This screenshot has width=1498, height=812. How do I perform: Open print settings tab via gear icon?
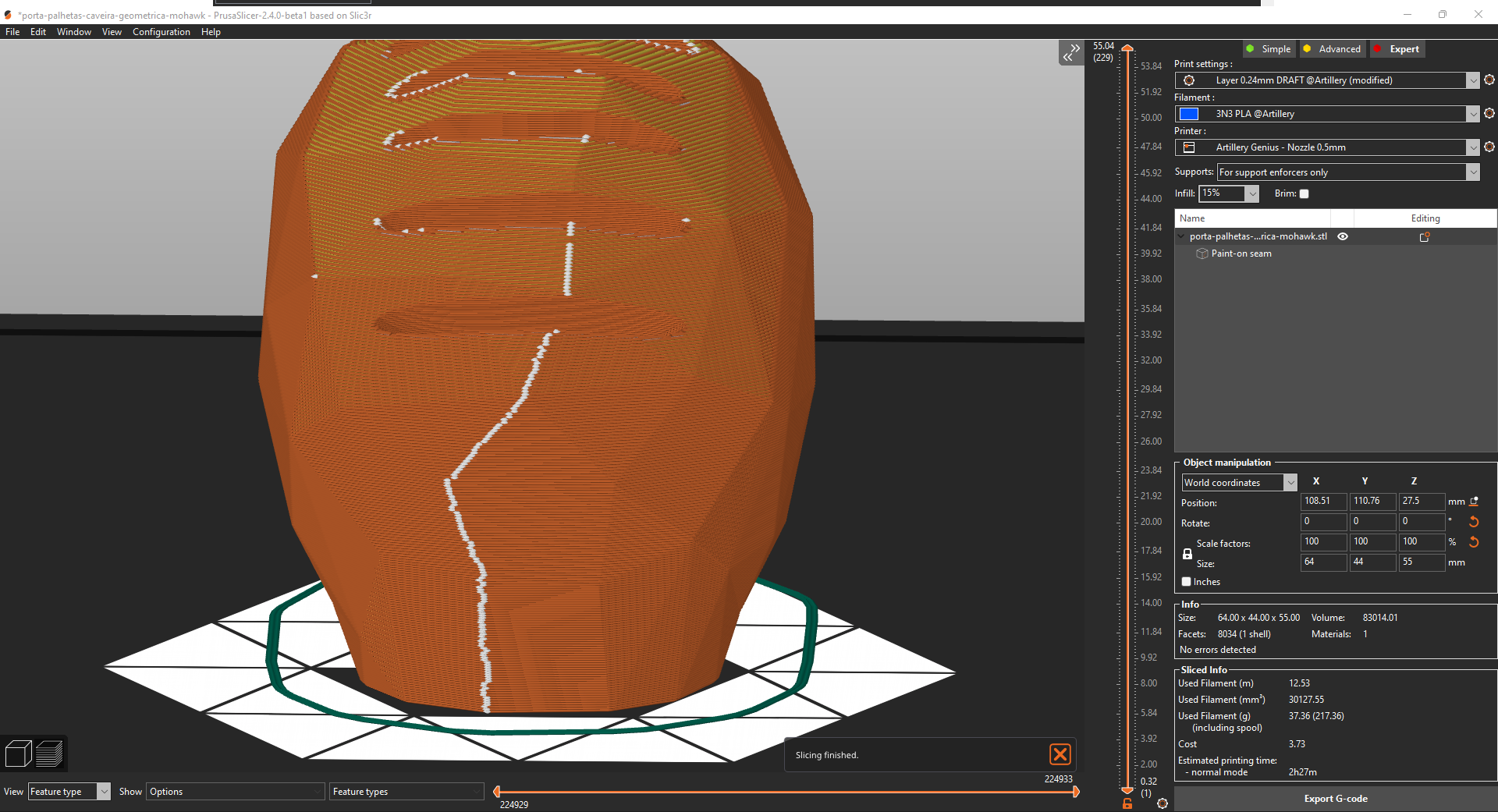(x=1489, y=80)
